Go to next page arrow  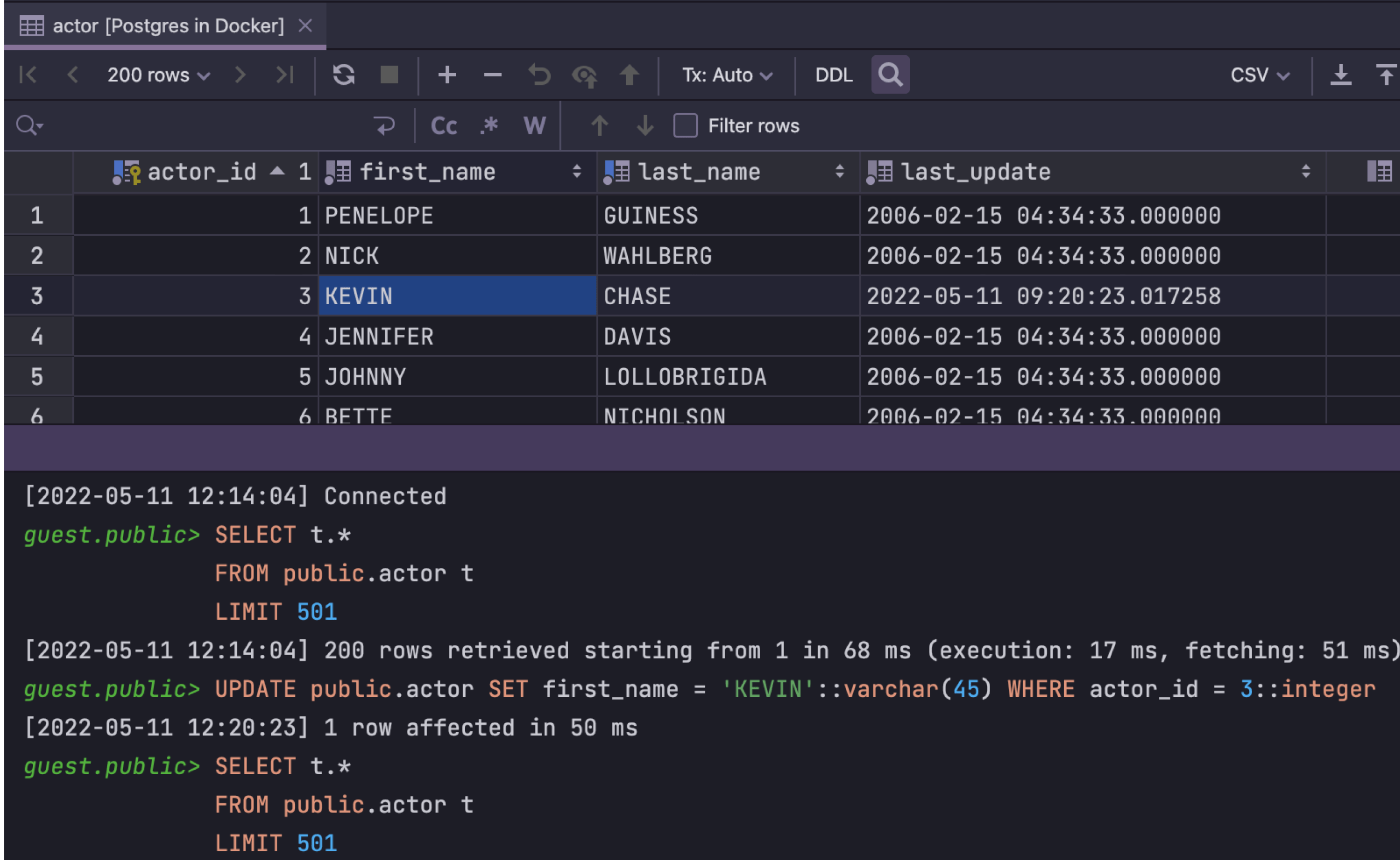[240, 74]
